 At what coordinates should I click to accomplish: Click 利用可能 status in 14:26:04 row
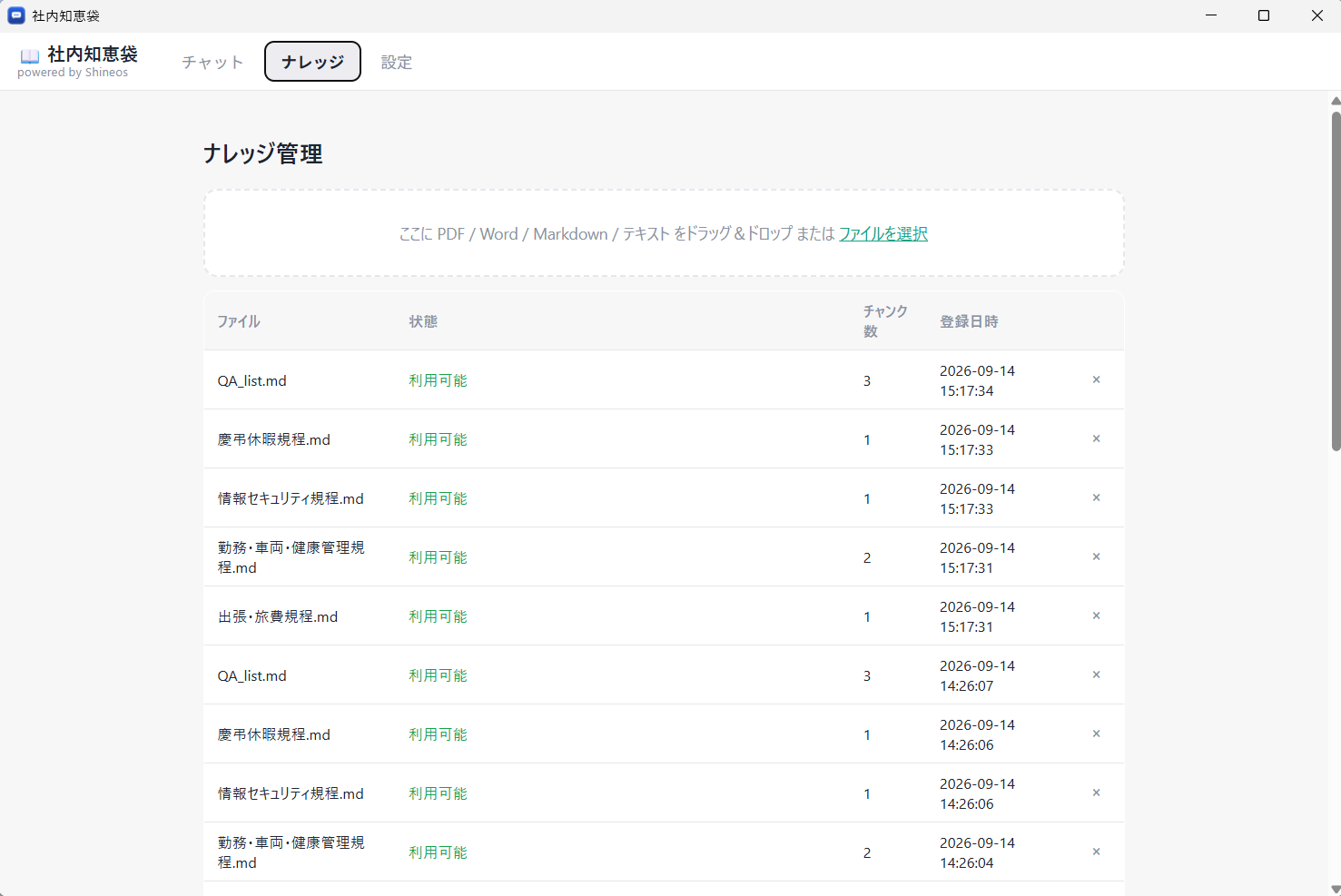coord(438,852)
